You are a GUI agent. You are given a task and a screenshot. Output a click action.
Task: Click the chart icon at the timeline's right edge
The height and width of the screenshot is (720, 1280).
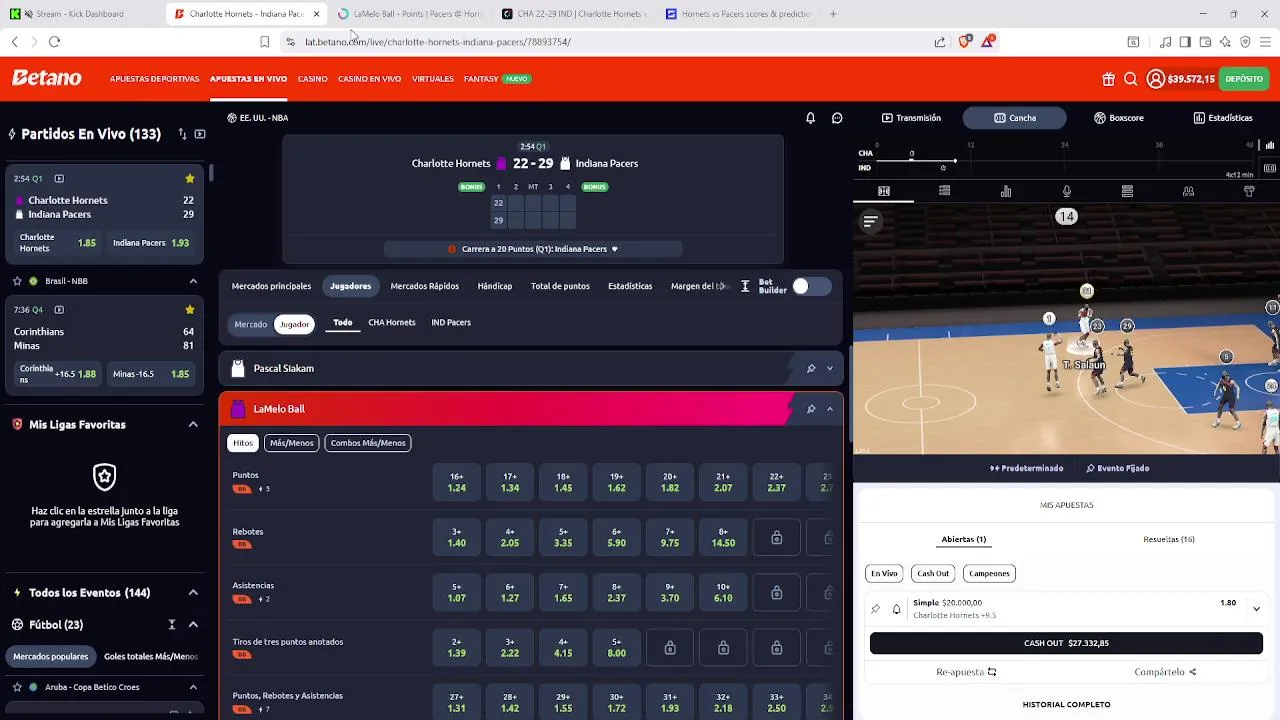click(1270, 146)
